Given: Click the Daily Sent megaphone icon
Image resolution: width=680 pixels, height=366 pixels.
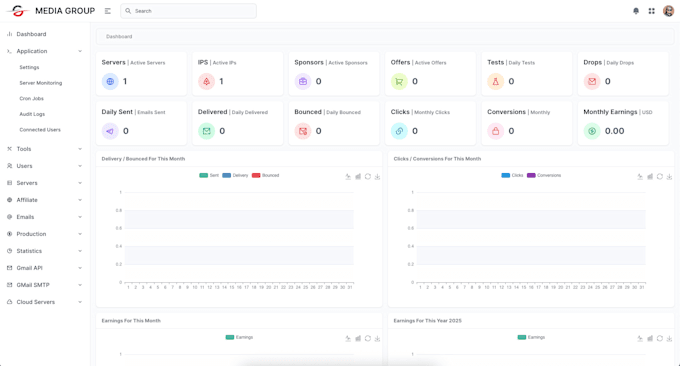Looking at the screenshot, I should [110, 131].
